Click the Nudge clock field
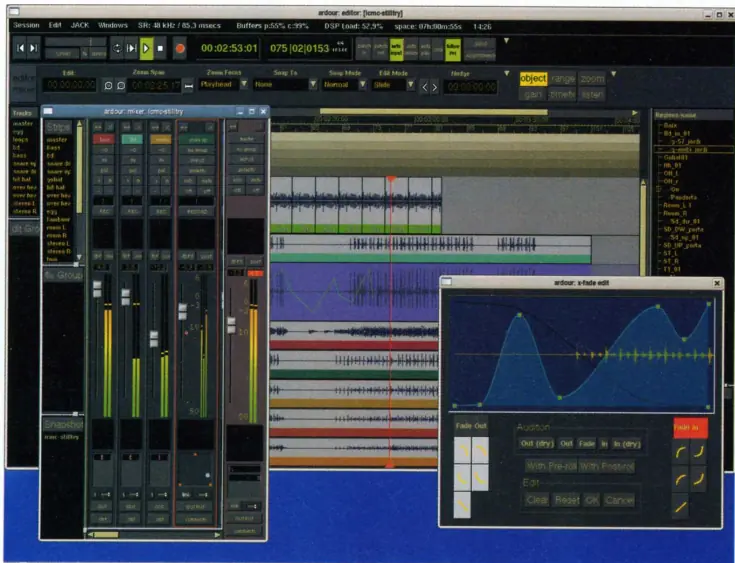 click(470, 87)
